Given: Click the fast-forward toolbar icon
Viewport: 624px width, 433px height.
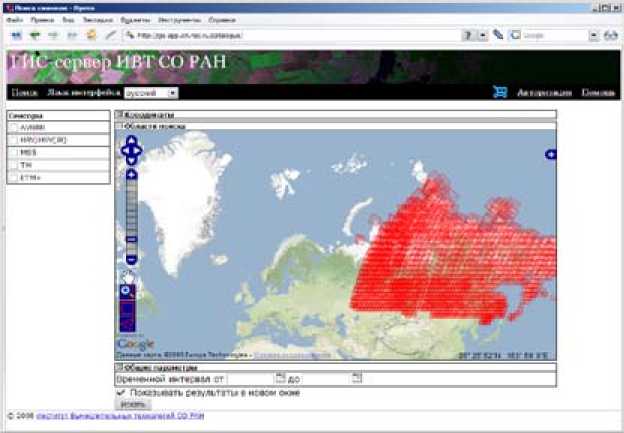Looking at the screenshot, I should (x=72, y=35).
